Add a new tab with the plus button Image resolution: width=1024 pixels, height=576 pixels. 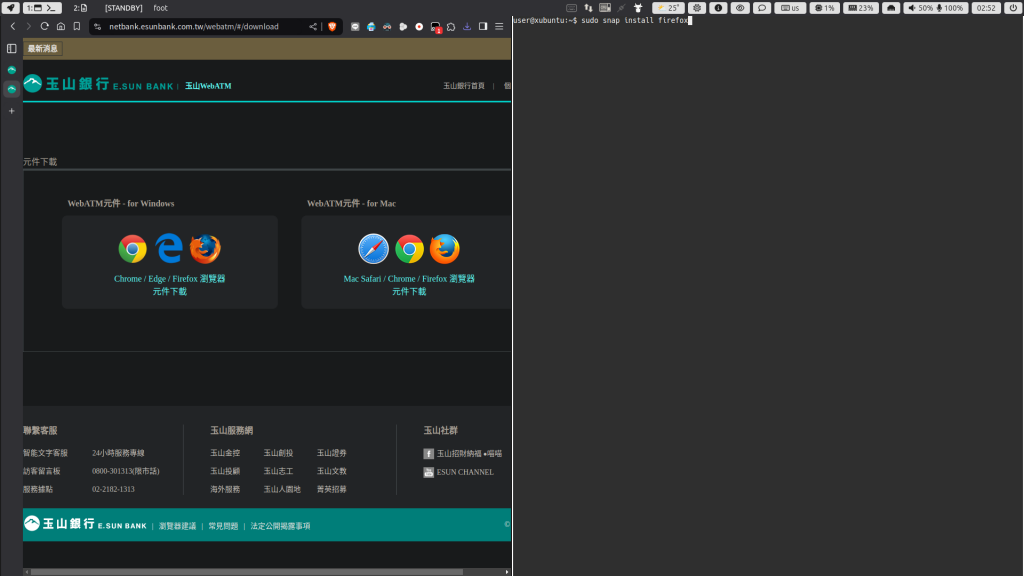[x=12, y=111]
